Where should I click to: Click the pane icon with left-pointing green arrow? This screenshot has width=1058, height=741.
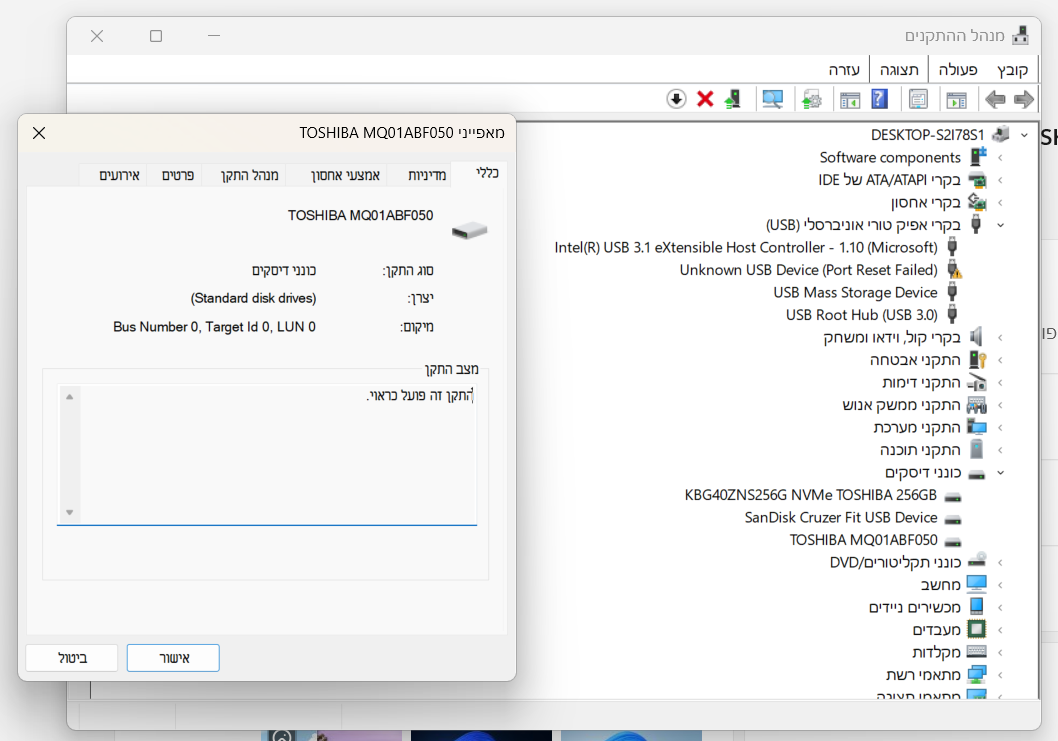[850, 100]
